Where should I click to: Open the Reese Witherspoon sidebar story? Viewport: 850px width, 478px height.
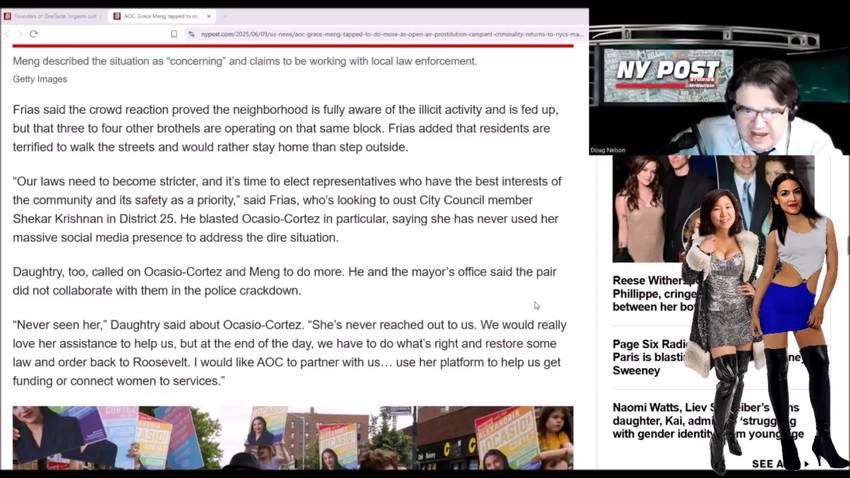pyautogui.click(x=654, y=294)
